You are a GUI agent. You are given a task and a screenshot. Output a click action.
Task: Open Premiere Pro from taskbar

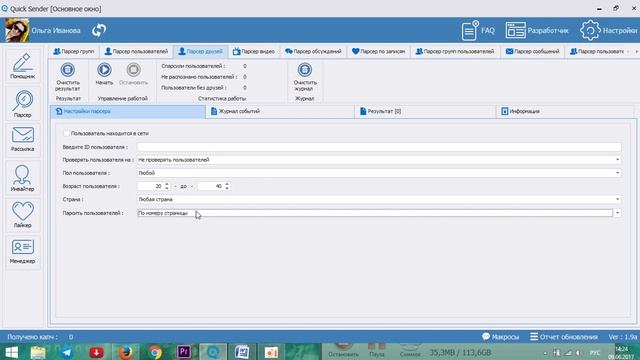(x=184, y=352)
